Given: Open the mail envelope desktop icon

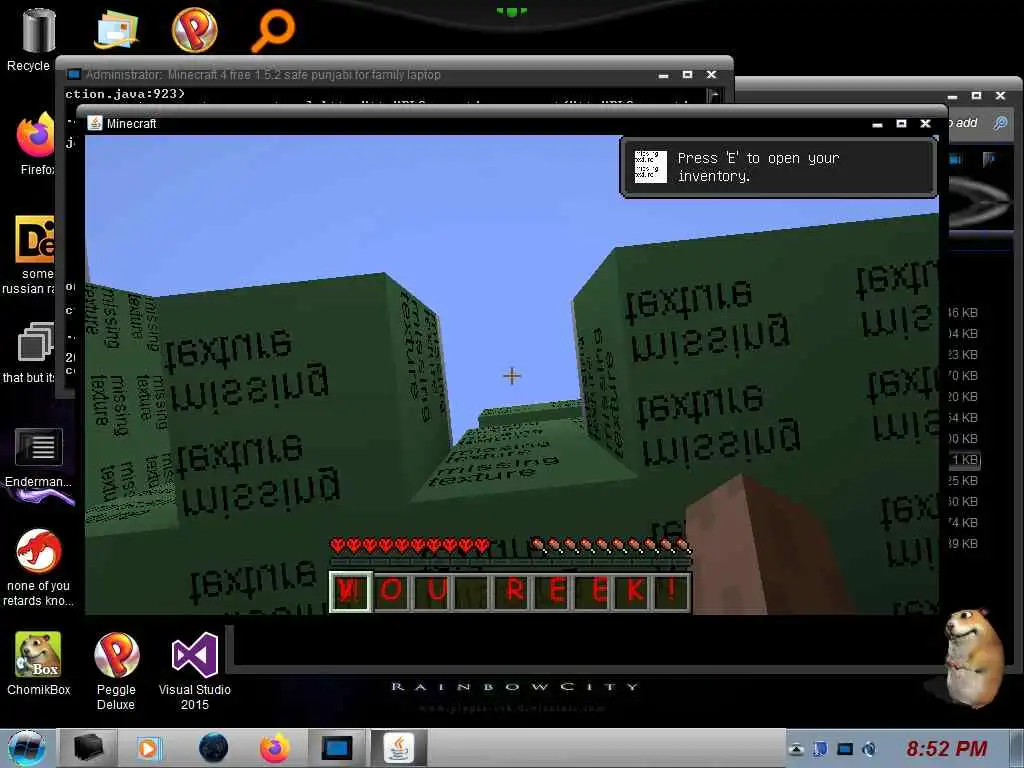Looking at the screenshot, I should pos(116,30).
